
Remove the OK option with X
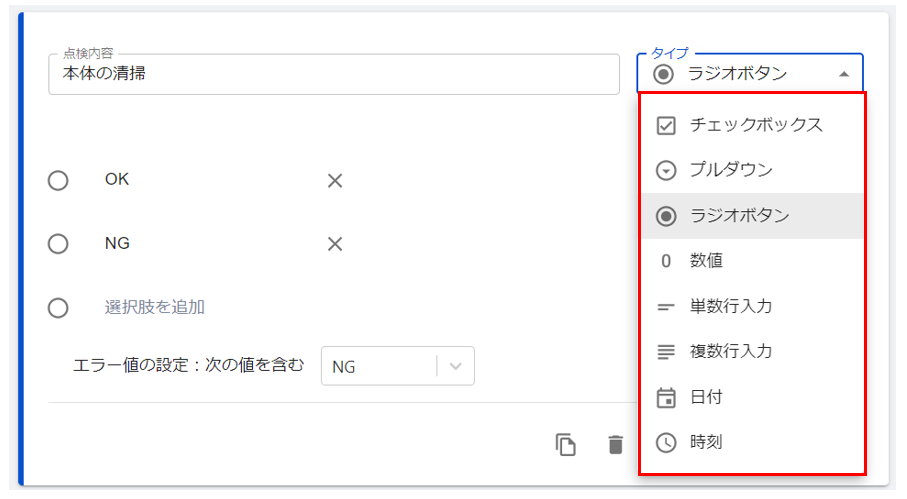(335, 181)
